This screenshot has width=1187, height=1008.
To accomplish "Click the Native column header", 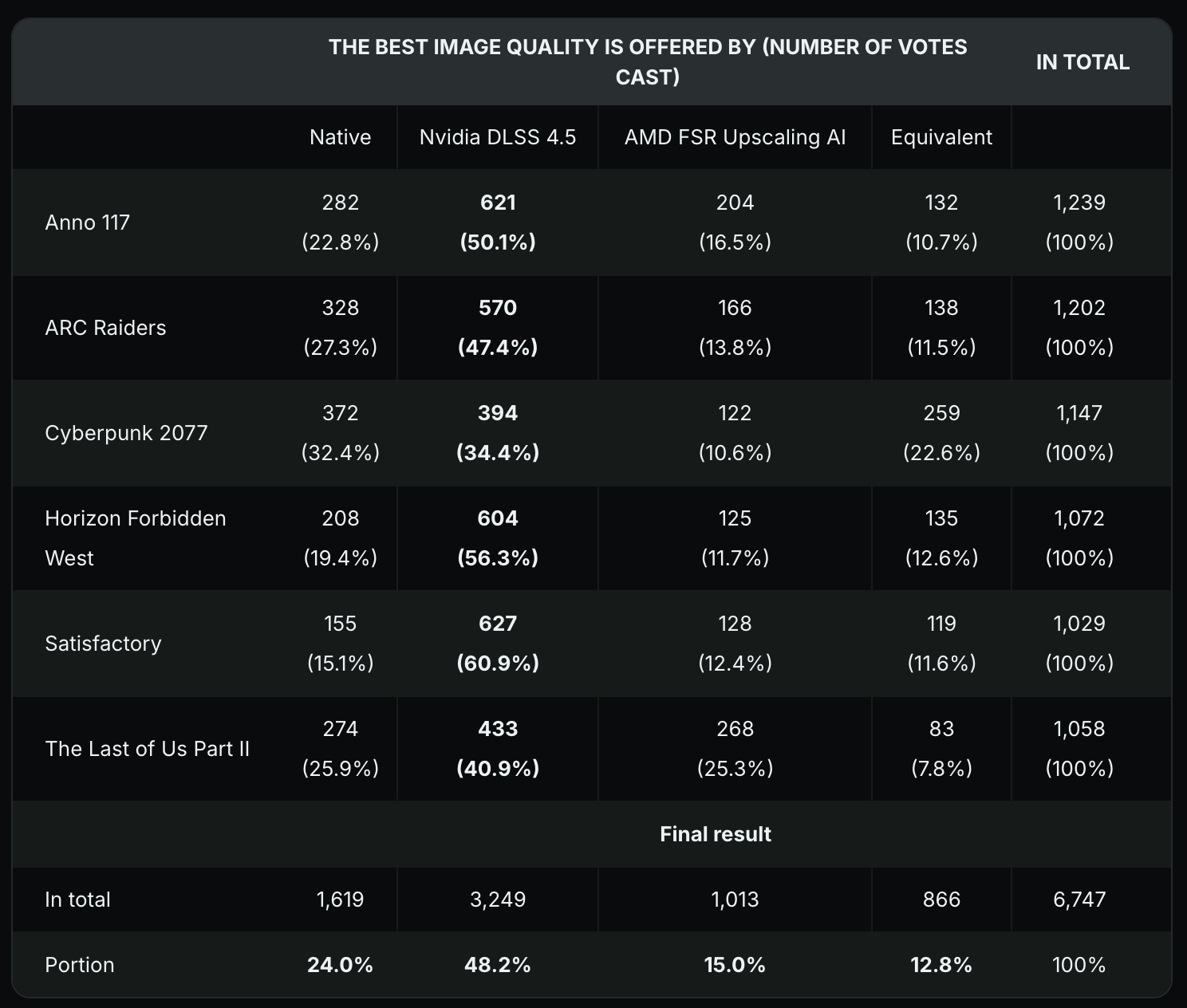I will (340, 137).
